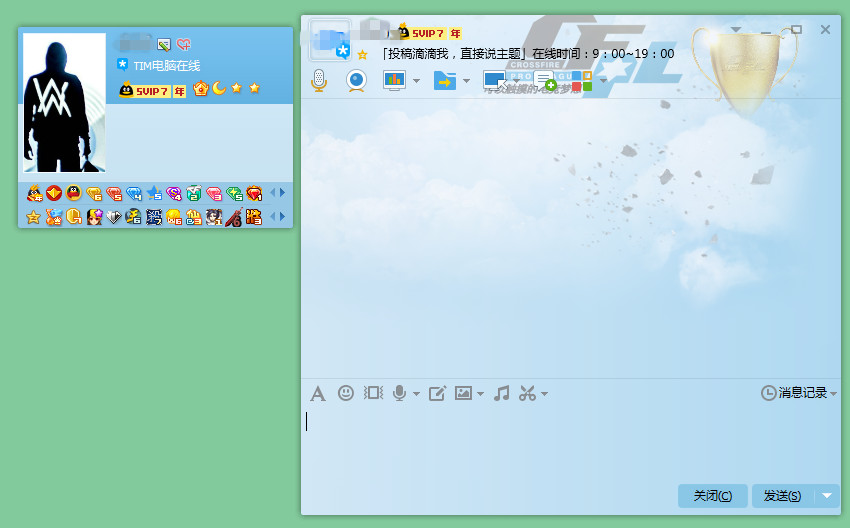Open the emoji picker smiley face

pos(346,394)
